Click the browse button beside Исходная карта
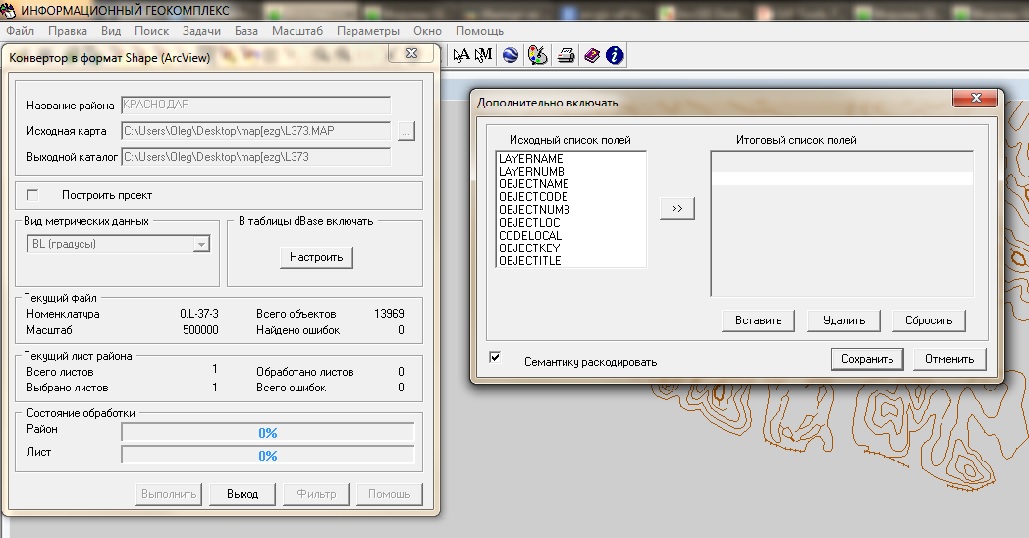Image resolution: width=1029 pixels, height=538 pixels. [406, 131]
